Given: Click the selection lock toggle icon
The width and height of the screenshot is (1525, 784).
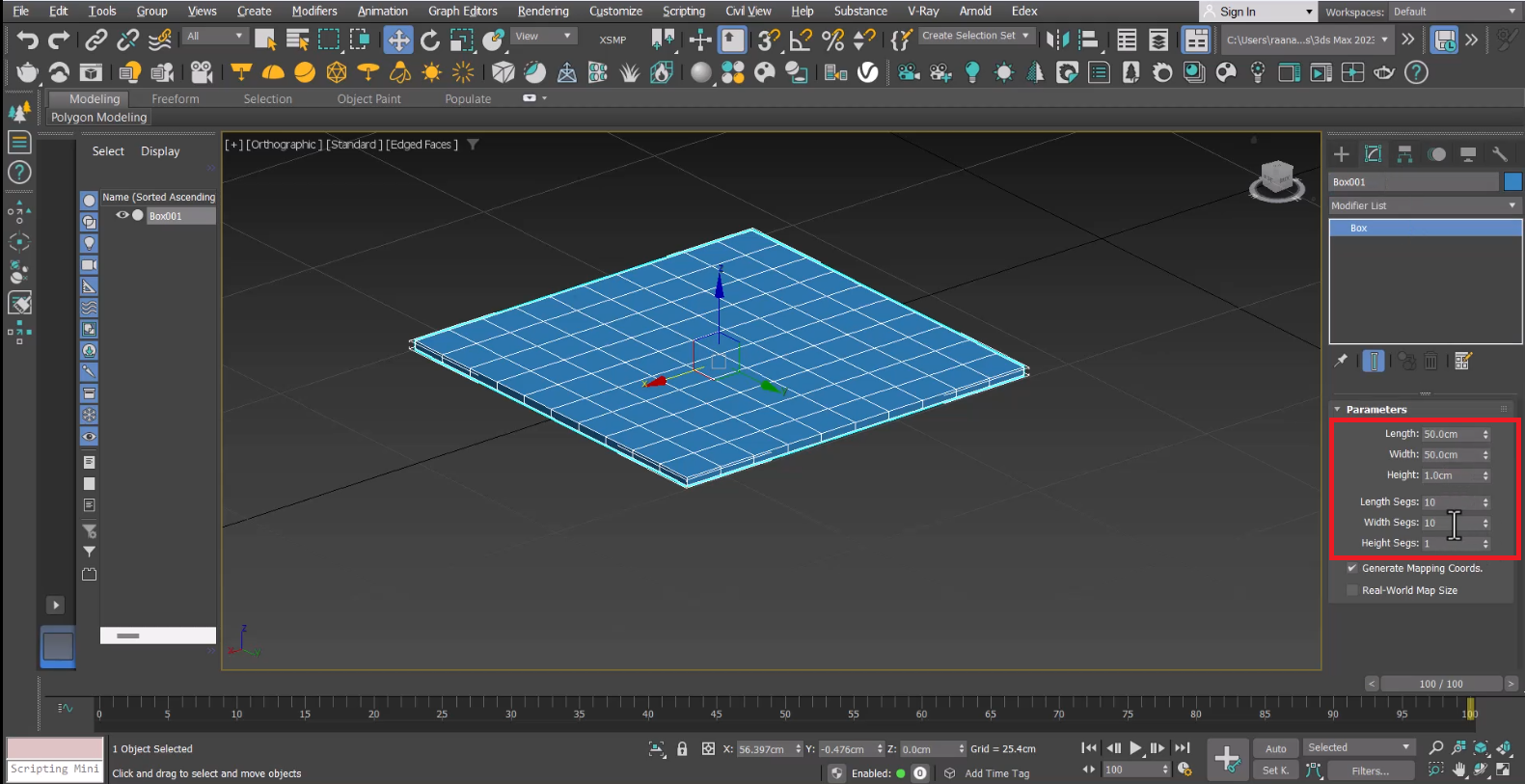Looking at the screenshot, I should 682,749.
